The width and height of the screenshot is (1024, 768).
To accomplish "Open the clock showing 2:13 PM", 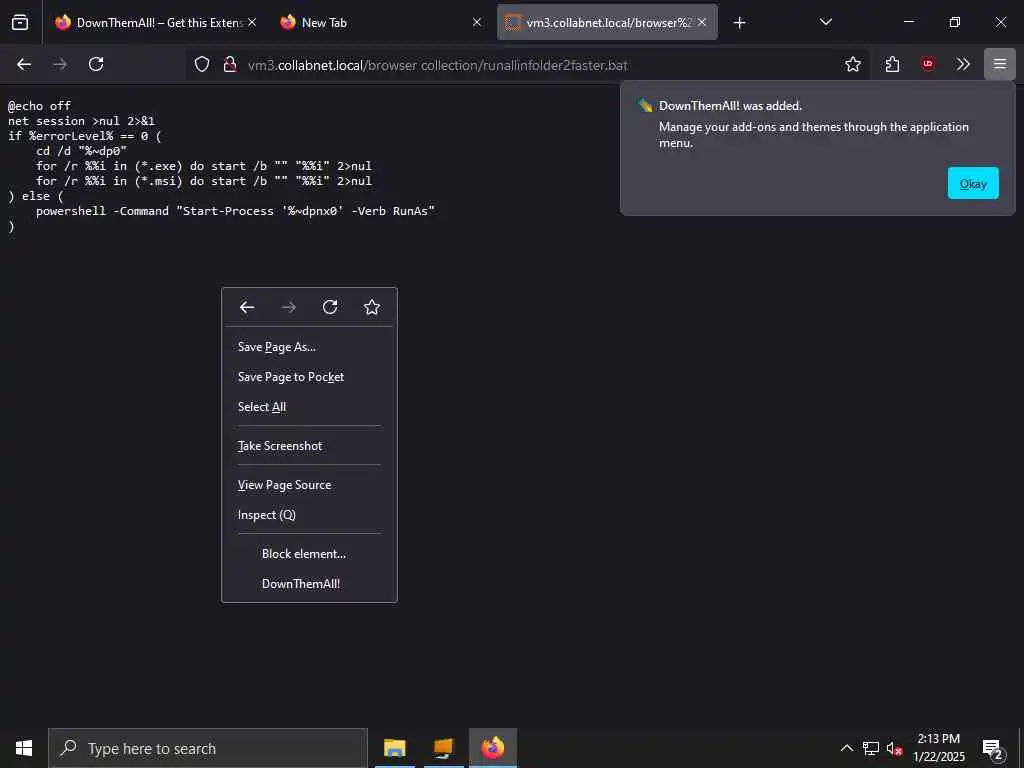I will pos(938,748).
